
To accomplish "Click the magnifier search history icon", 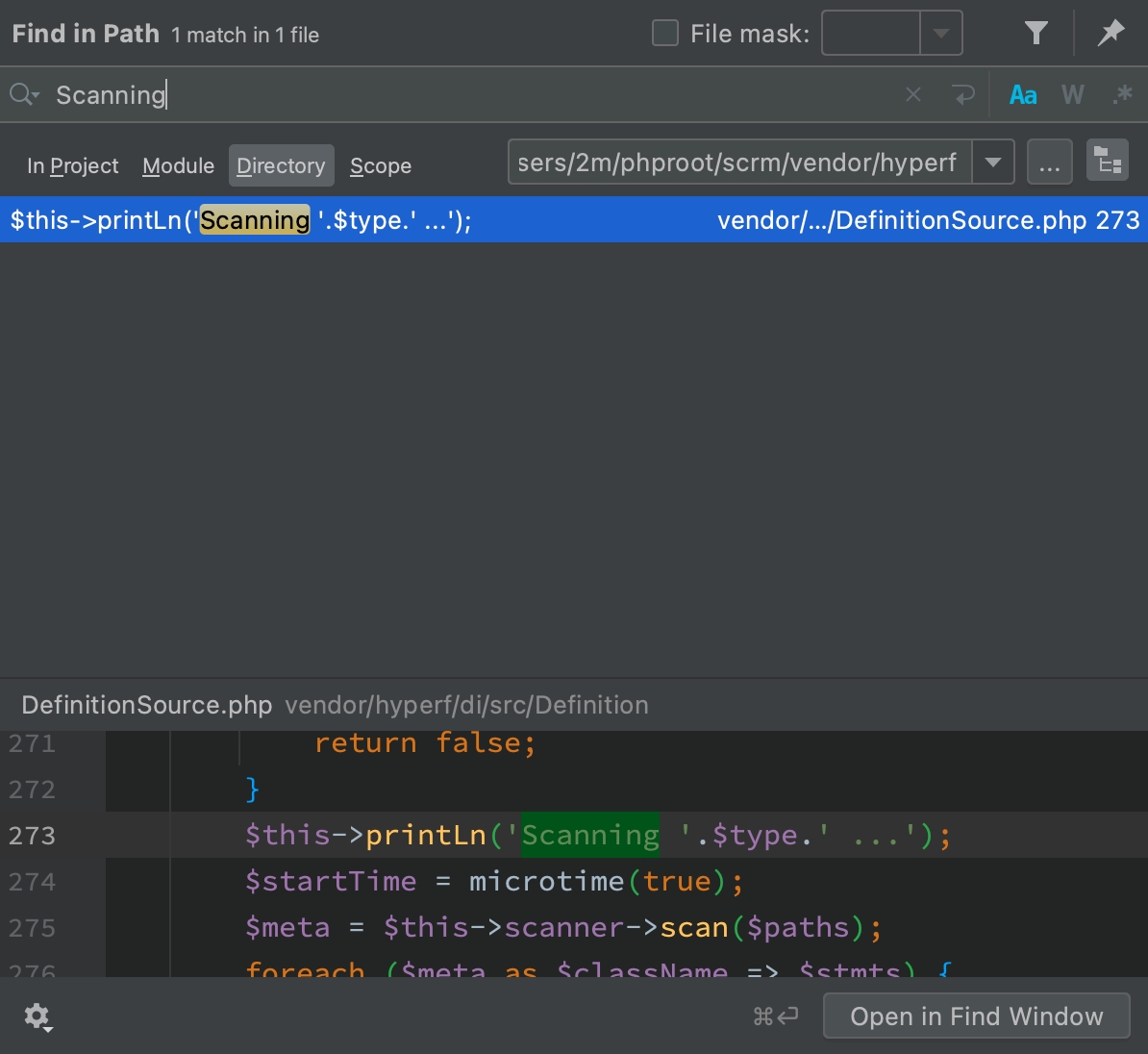I will (x=24, y=94).
